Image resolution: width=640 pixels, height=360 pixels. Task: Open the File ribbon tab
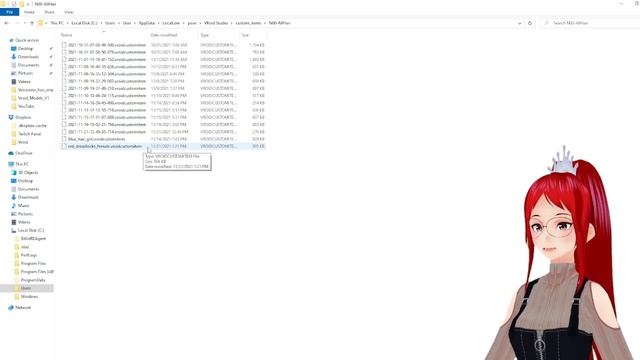coord(9,12)
